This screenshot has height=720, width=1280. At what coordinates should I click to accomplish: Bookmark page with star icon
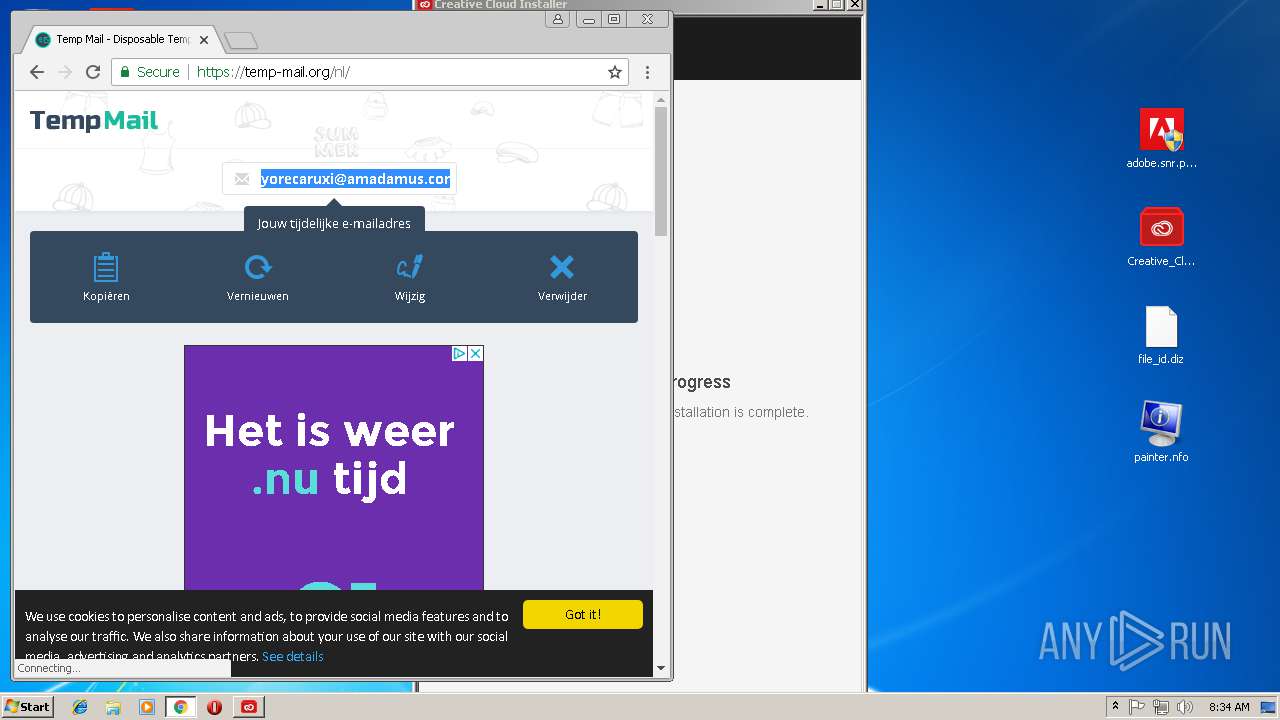615,72
